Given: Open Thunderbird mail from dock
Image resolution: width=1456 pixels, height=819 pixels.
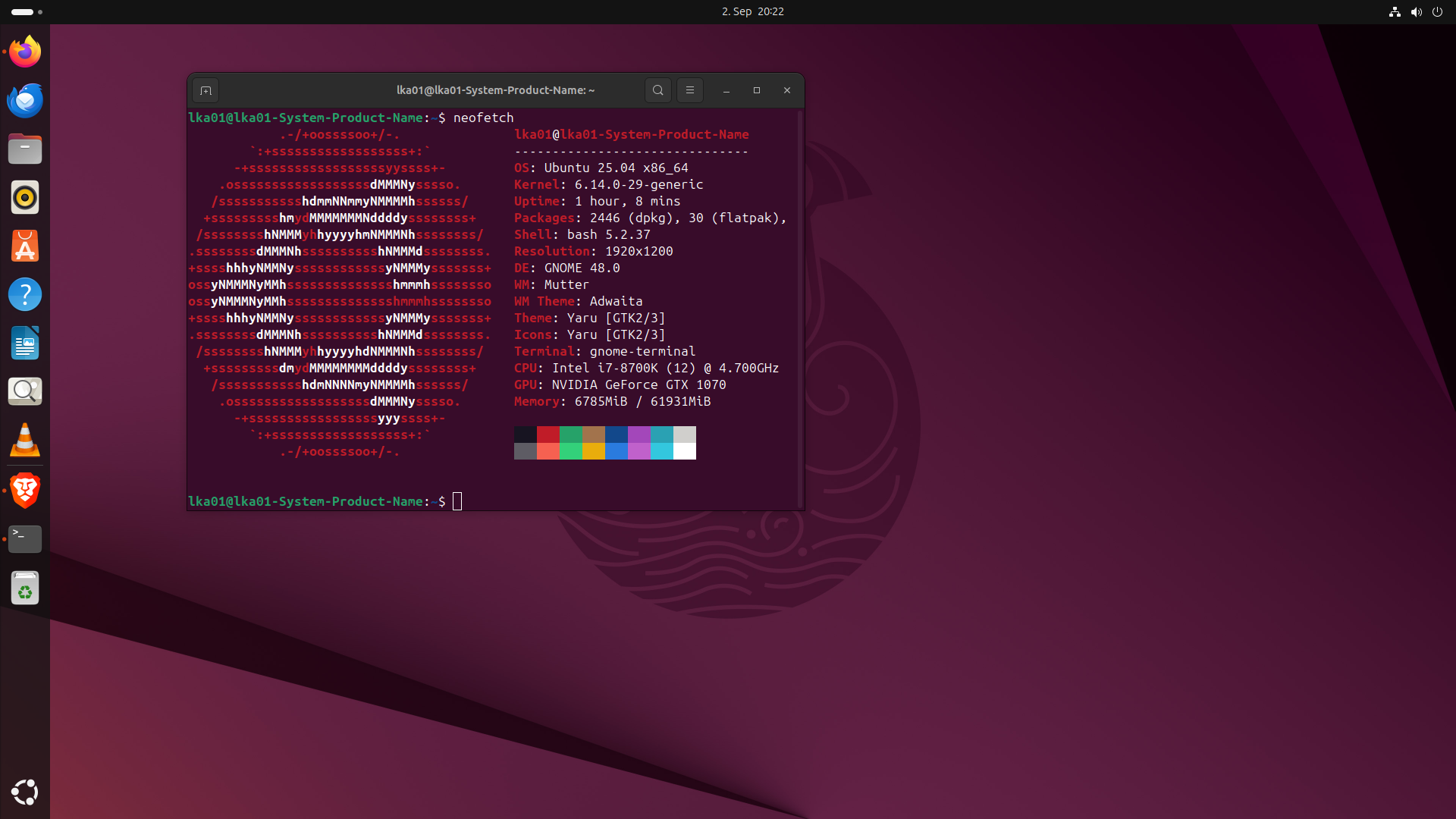Looking at the screenshot, I should pyautogui.click(x=25, y=100).
